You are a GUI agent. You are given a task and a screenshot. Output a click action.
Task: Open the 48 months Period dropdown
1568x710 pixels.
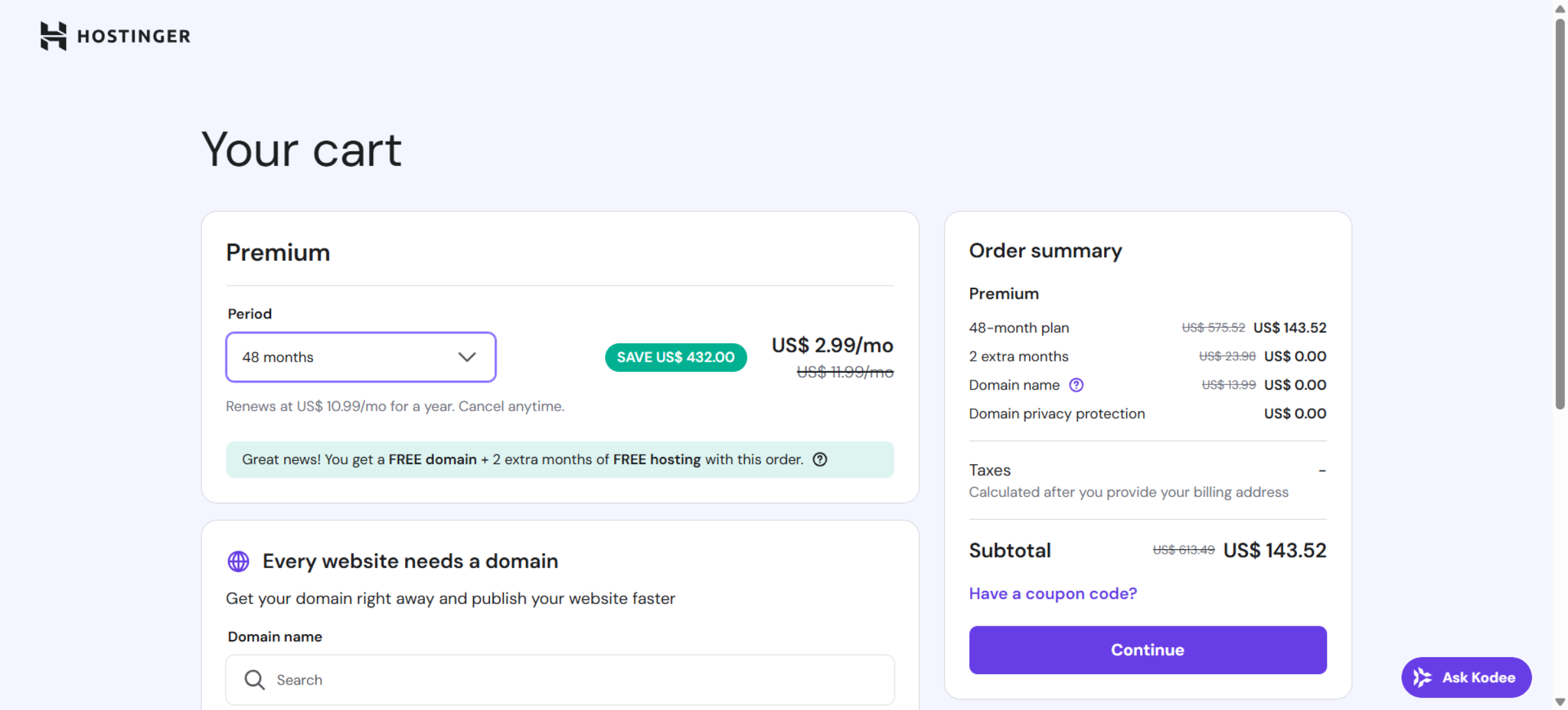[x=360, y=357]
